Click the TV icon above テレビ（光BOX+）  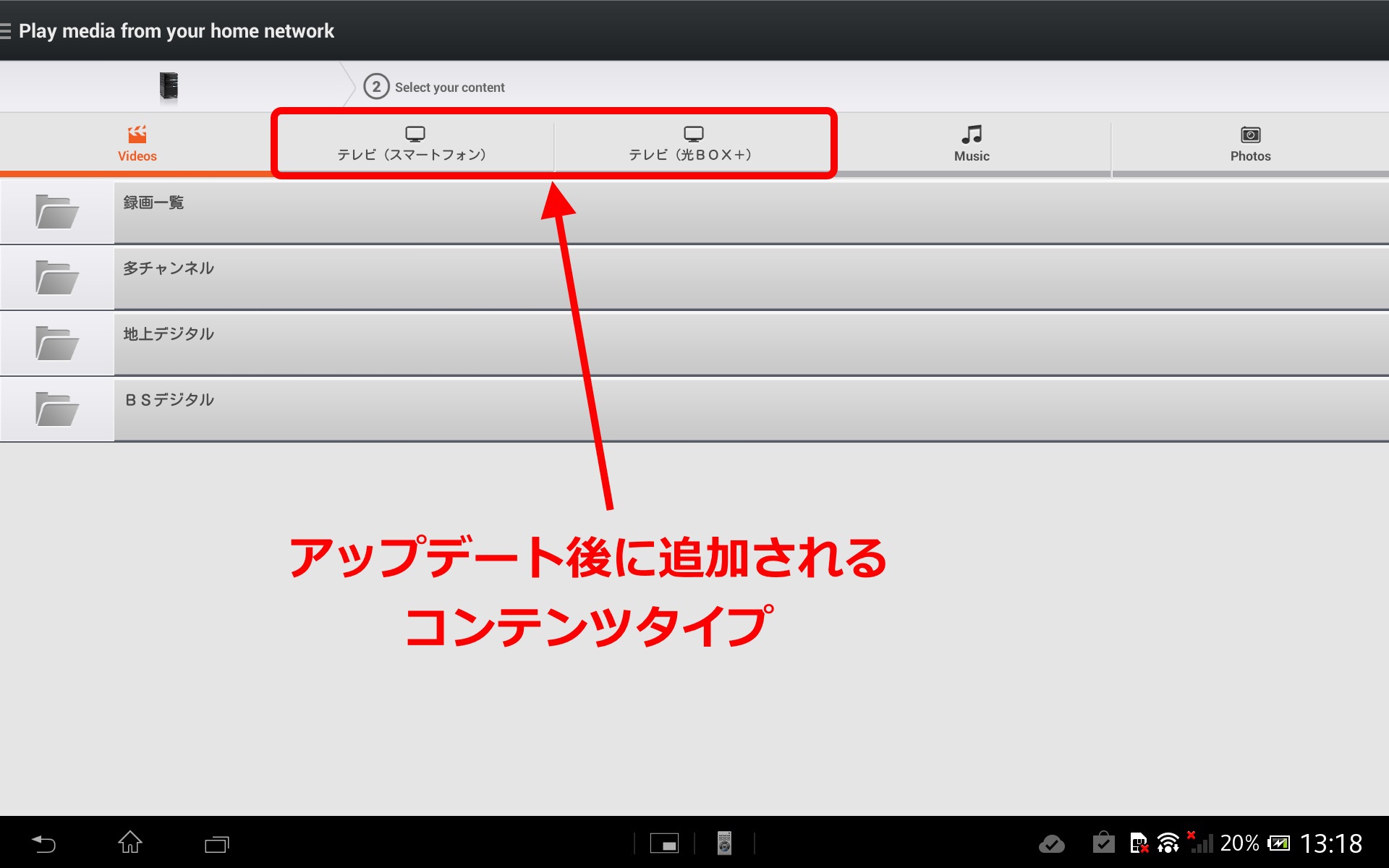(694, 134)
